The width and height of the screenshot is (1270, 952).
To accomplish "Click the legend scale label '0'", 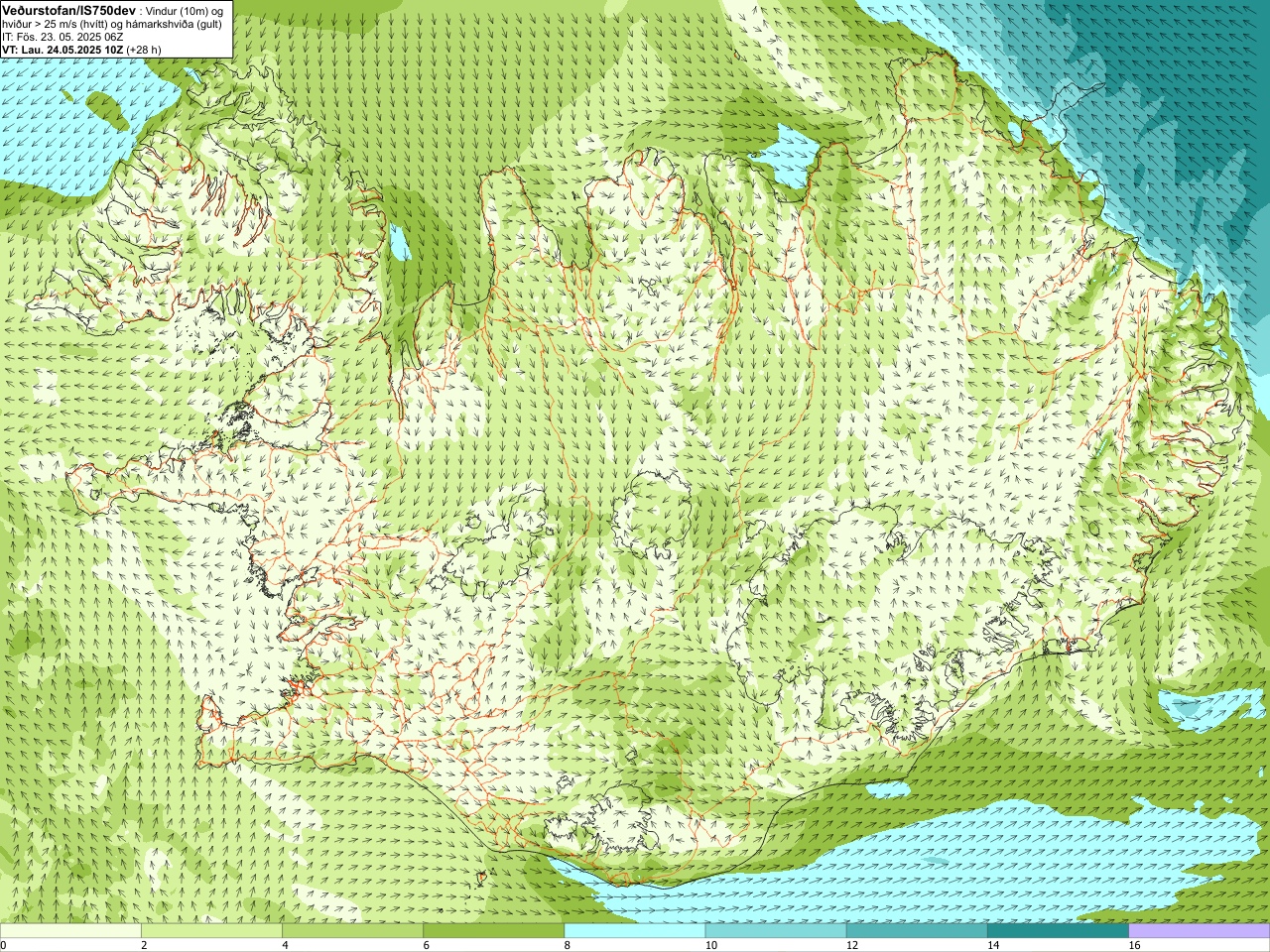I will (4, 945).
